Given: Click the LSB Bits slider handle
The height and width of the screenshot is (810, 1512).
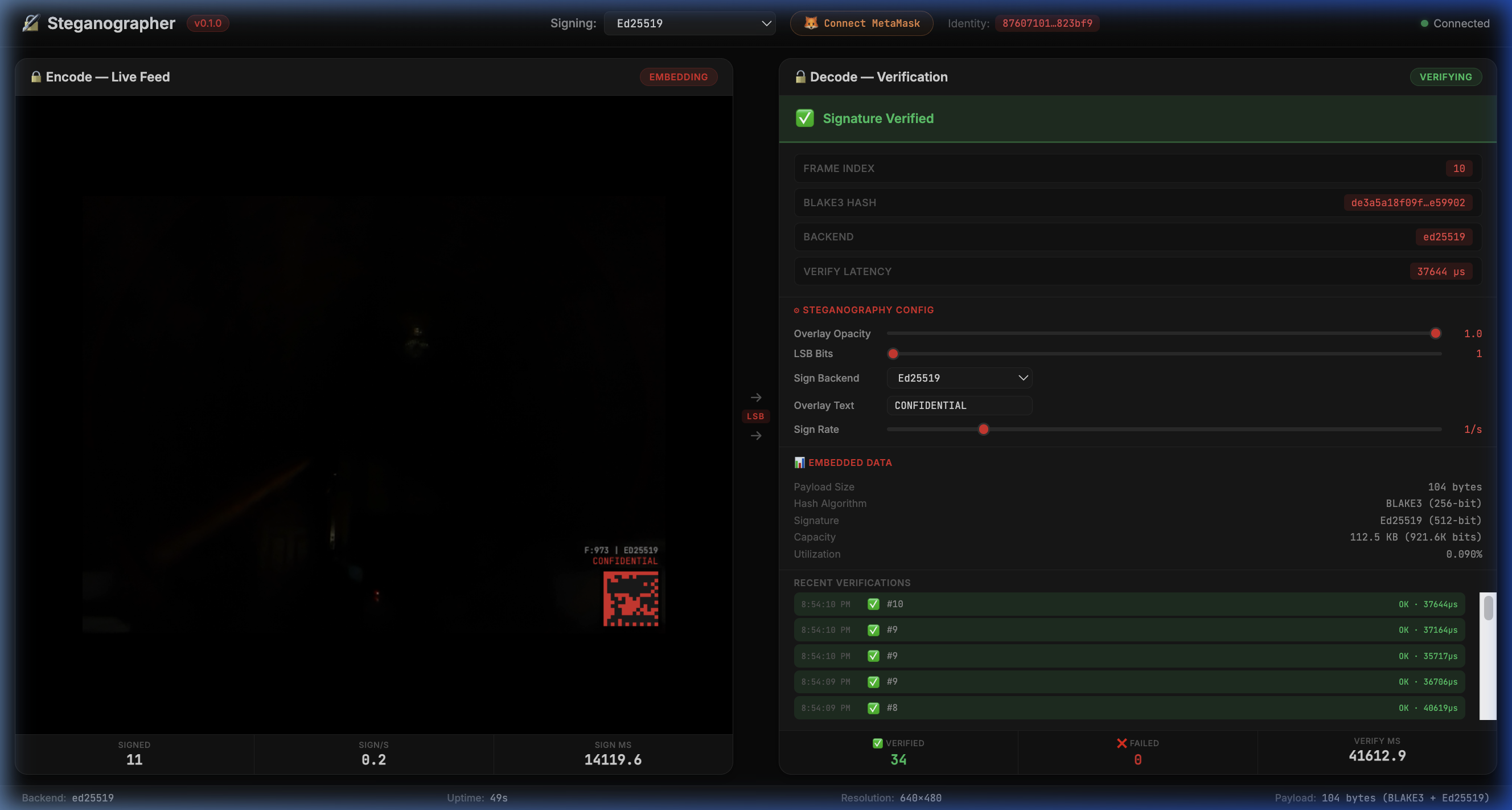Looking at the screenshot, I should [893, 354].
